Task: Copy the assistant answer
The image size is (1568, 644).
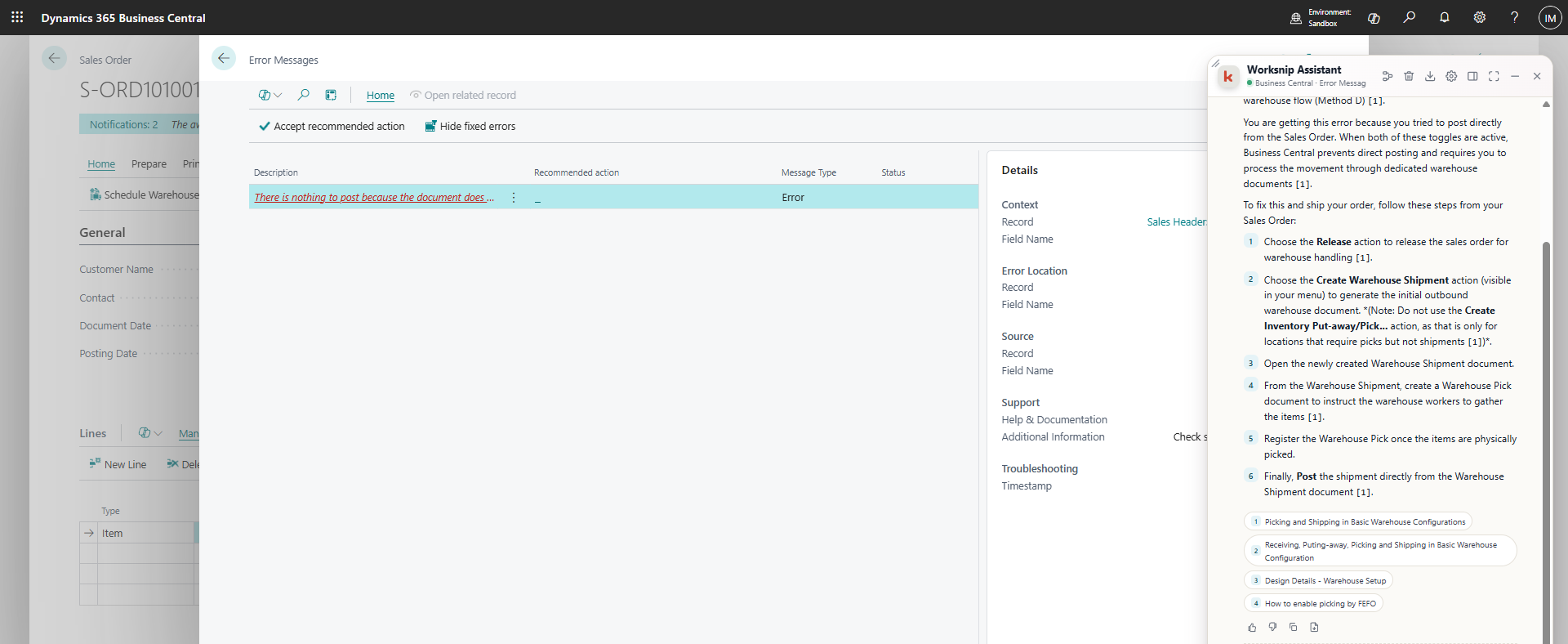Action: pos(1293,628)
